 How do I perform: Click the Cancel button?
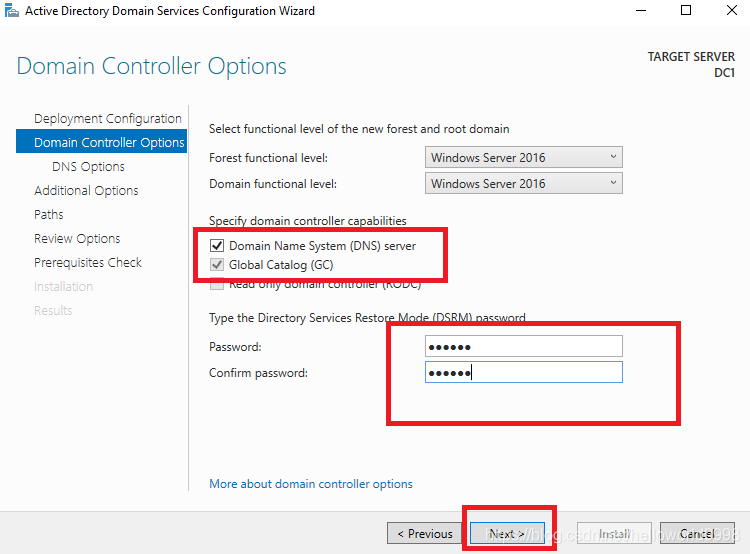tap(697, 533)
